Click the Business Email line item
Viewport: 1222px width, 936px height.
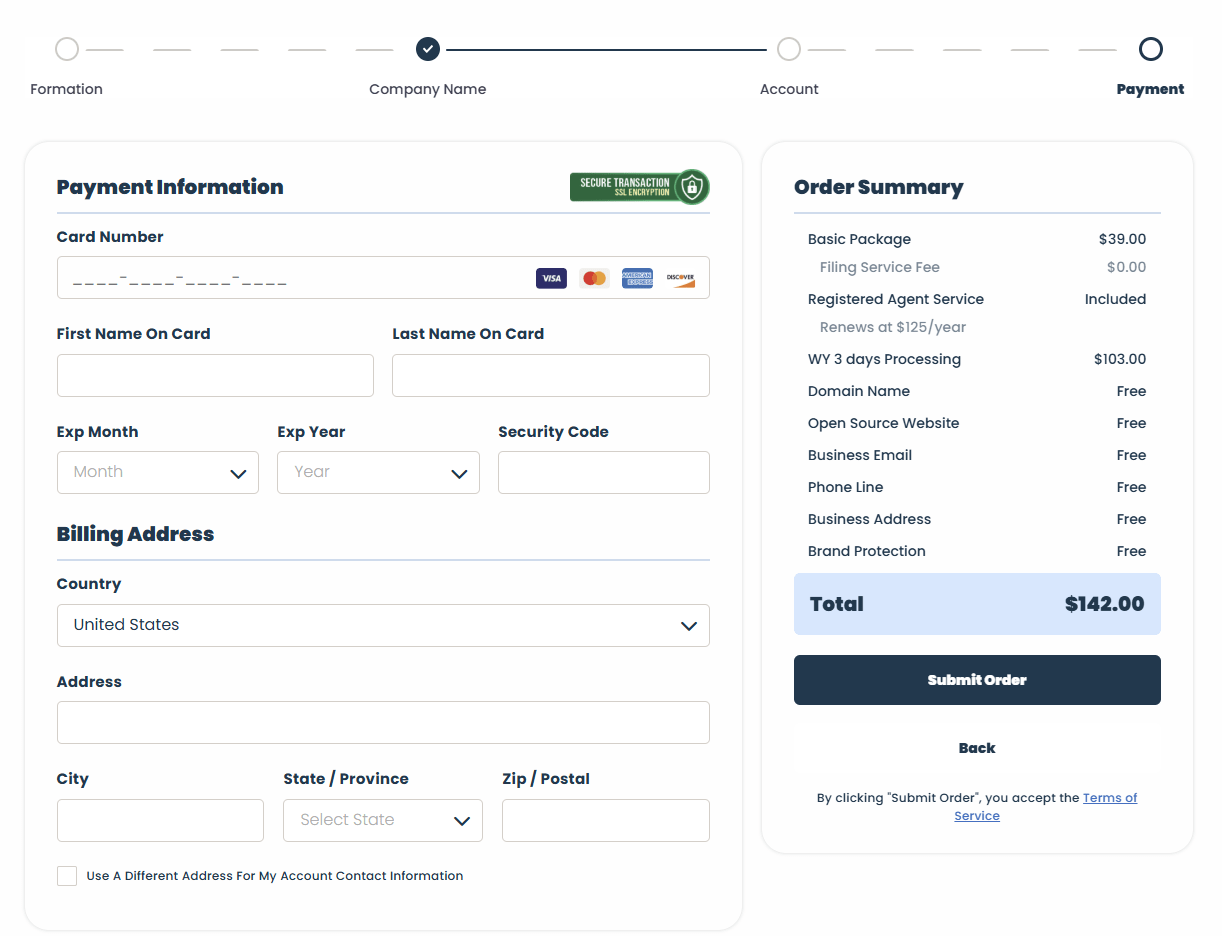[977, 455]
